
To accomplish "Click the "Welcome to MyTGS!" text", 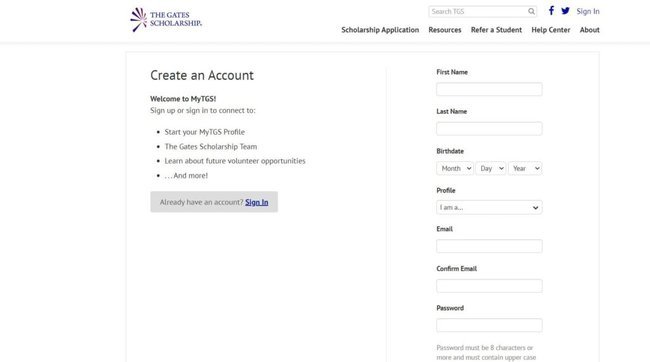I will click(183, 99).
